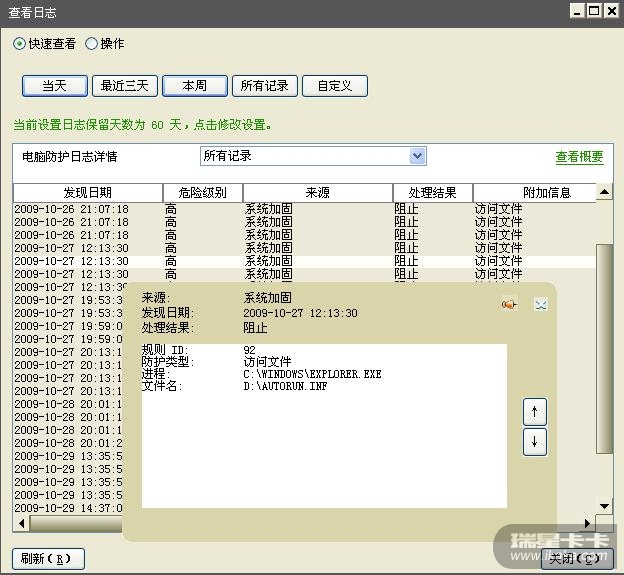This screenshot has height=575, width=624.
Task: Click the 本周 button
Action: click(x=194, y=86)
